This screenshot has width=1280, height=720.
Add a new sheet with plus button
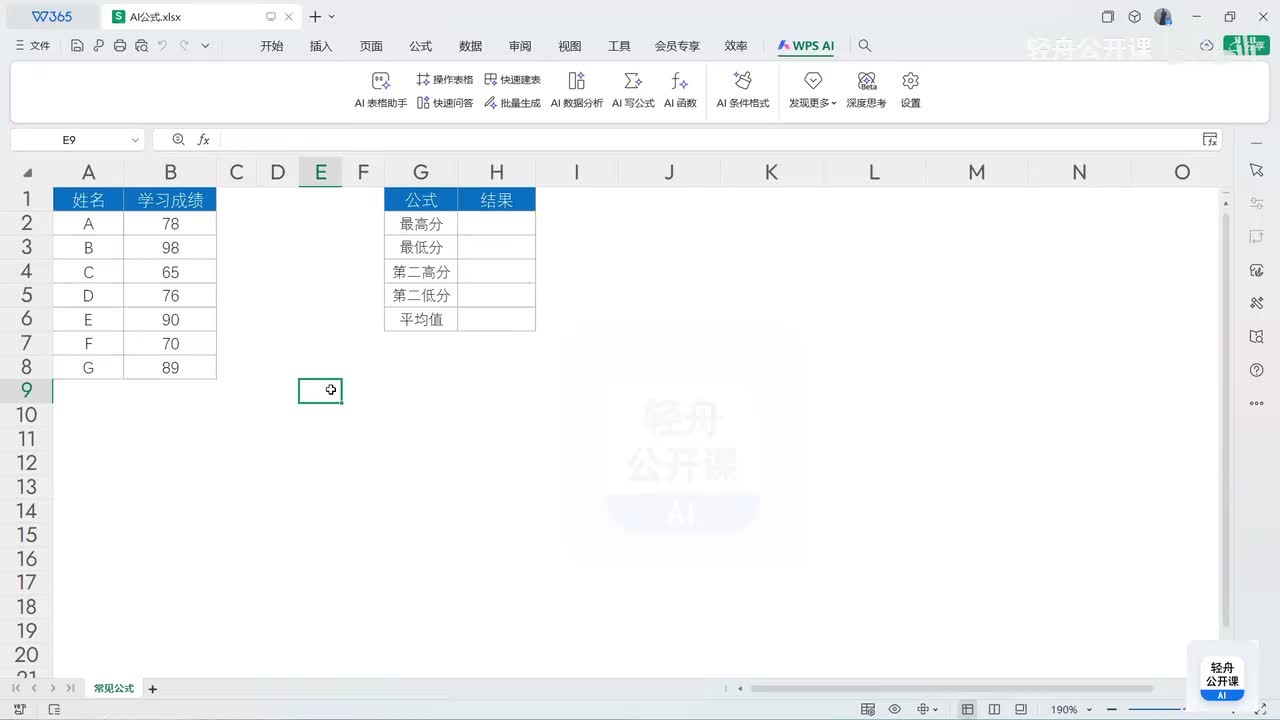coord(153,688)
